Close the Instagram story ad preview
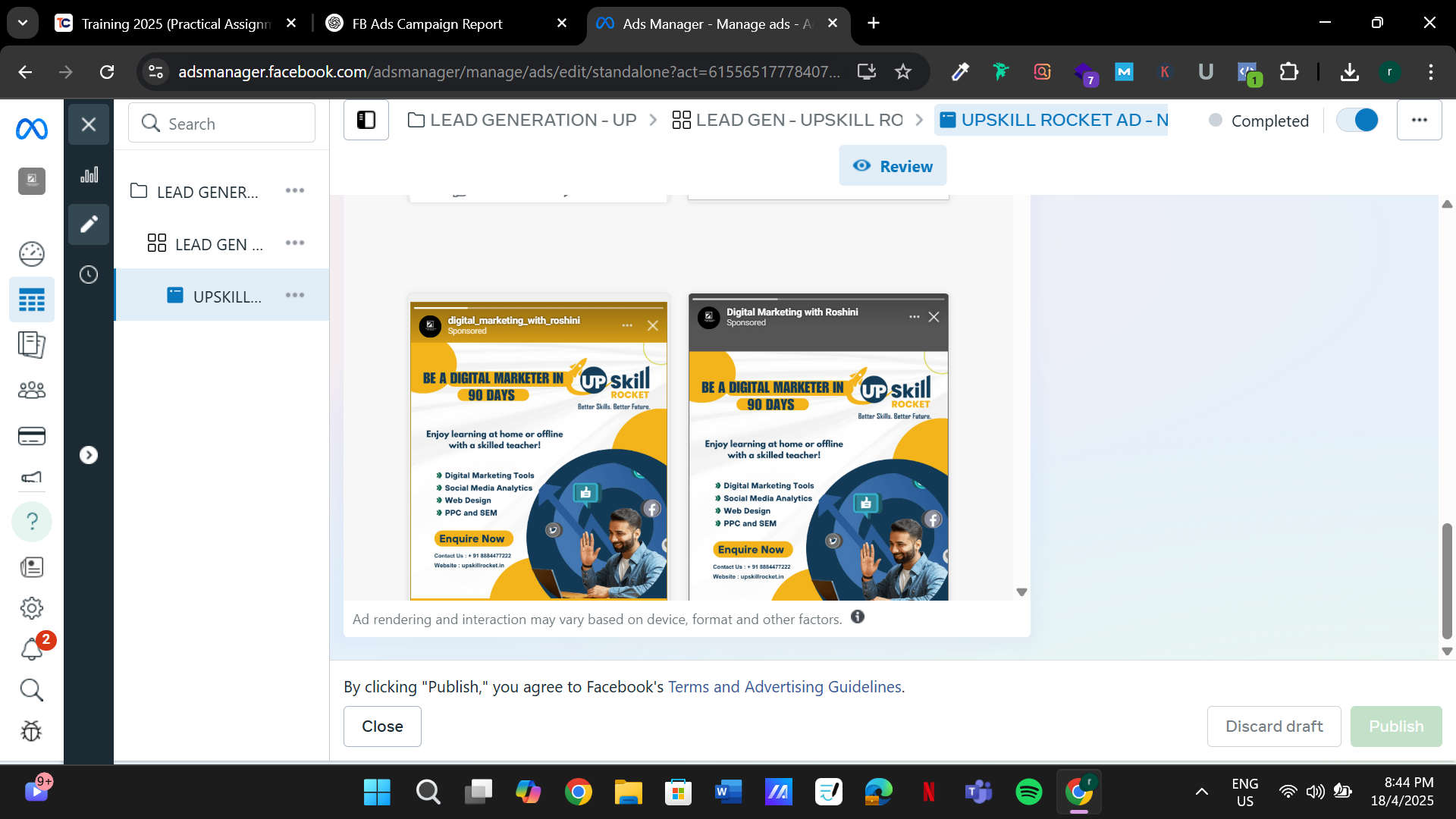Image resolution: width=1456 pixels, height=819 pixels. pos(653,326)
